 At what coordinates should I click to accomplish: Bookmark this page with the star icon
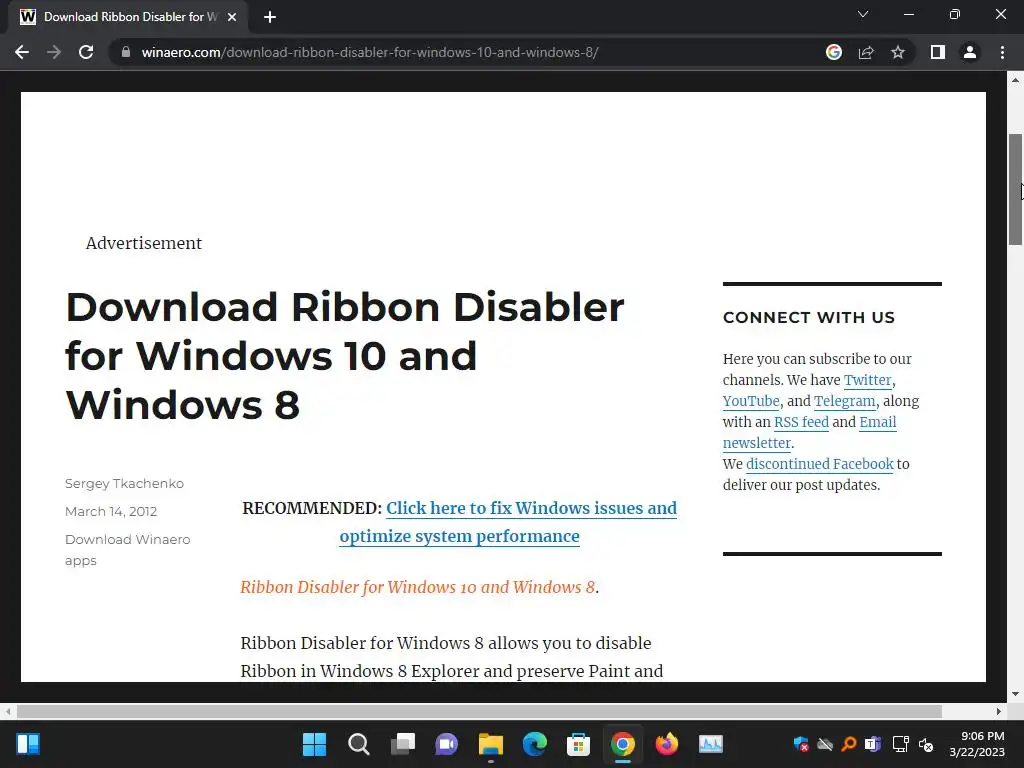click(x=898, y=52)
